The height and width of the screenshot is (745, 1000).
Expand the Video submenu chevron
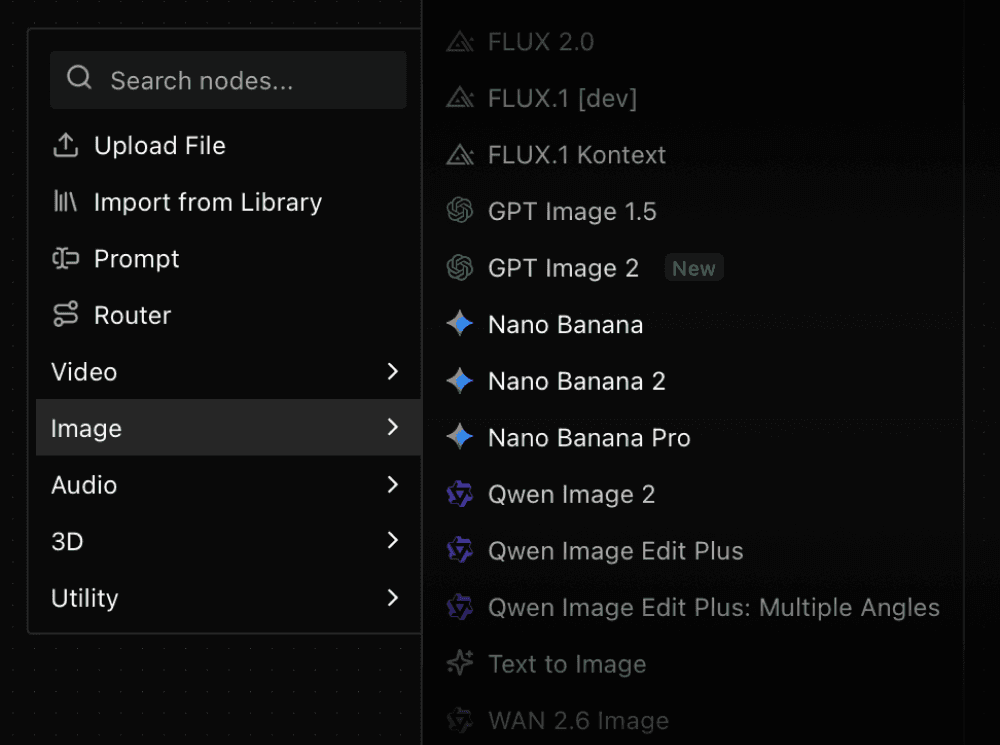click(x=393, y=371)
